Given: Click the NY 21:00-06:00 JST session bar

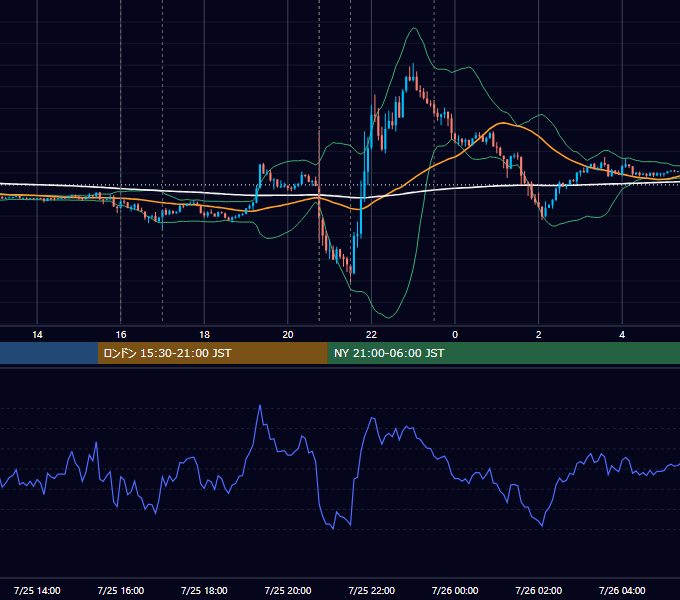Looking at the screenshot, I should [x=503, y=353].
